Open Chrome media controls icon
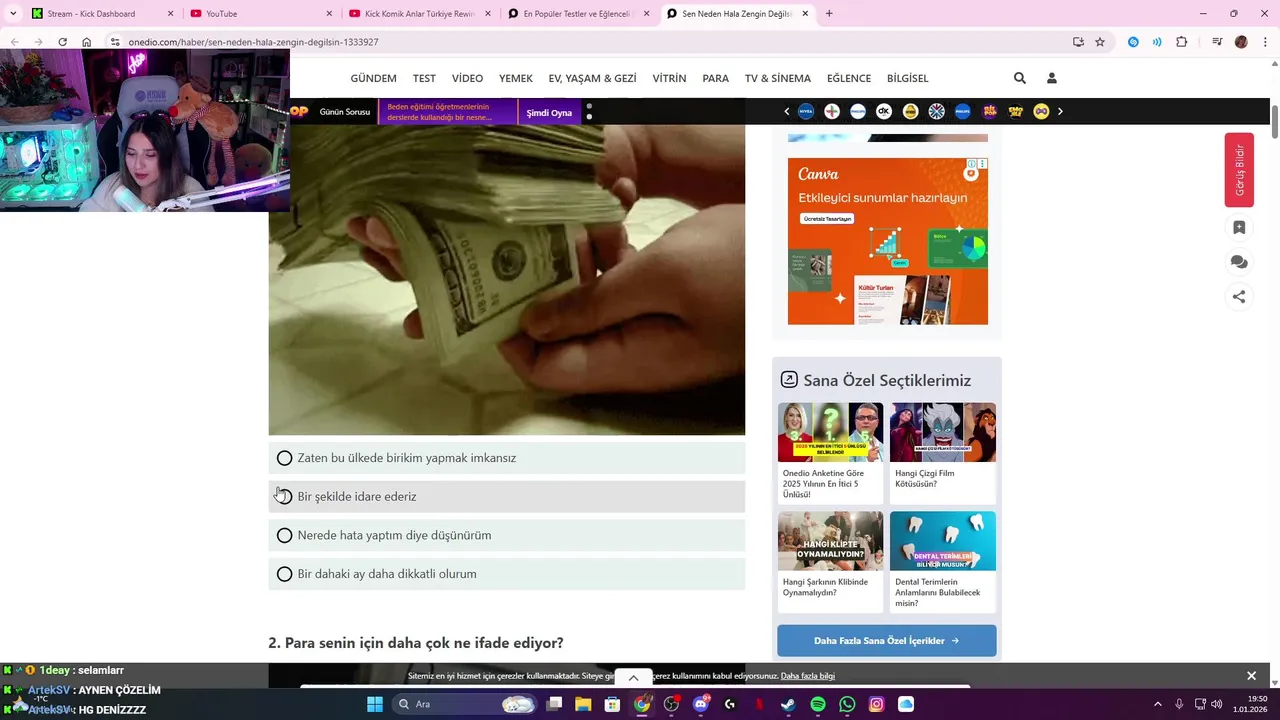 click(x=1217, y=42)
